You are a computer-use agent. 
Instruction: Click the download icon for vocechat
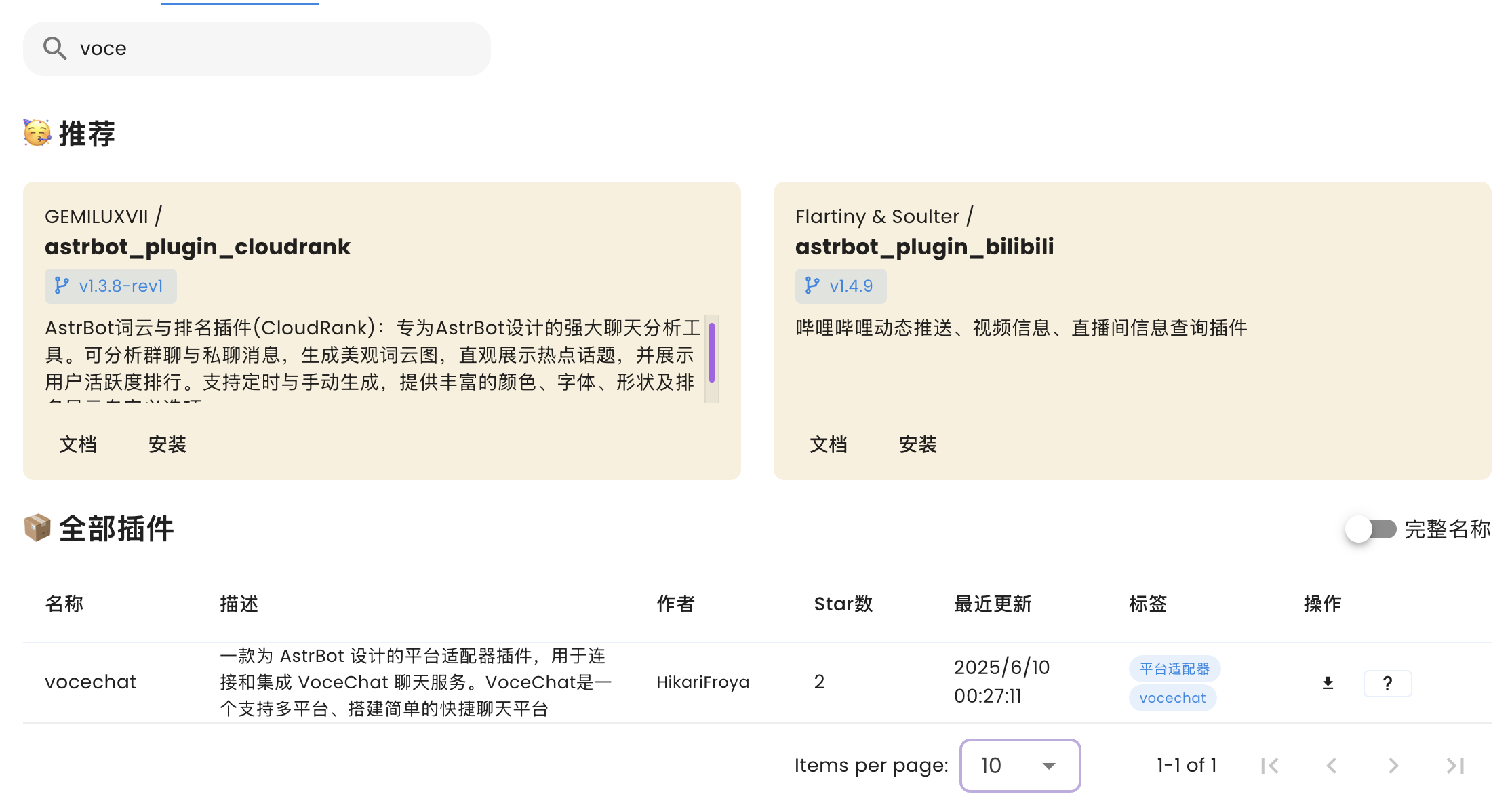pos(1328,683)
